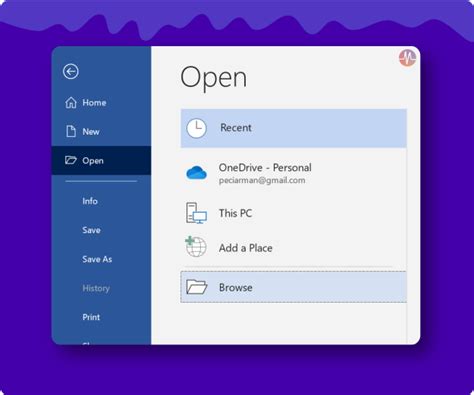Go to the Home menu item

(101, 103)
